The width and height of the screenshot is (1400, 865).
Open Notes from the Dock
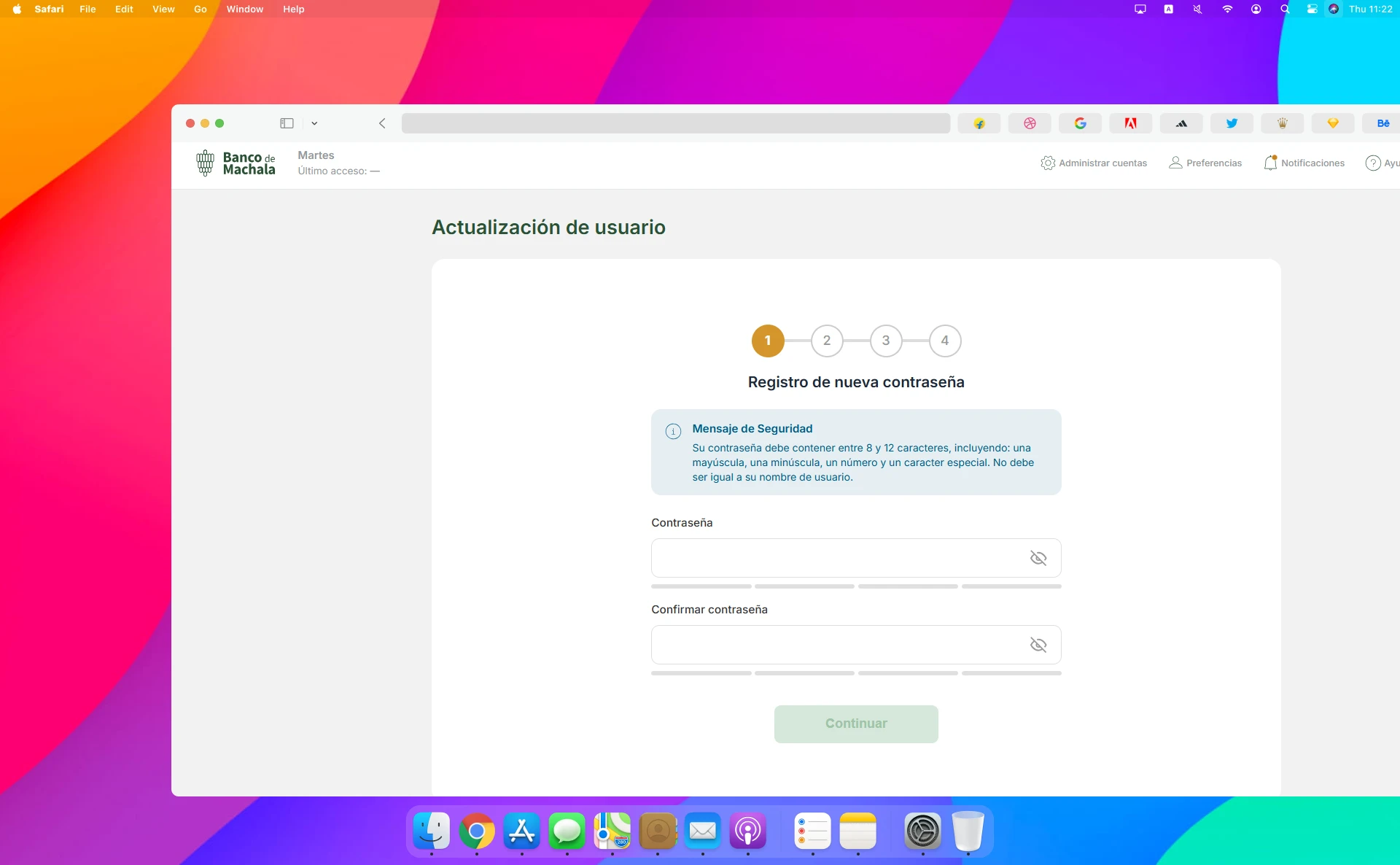858,831
